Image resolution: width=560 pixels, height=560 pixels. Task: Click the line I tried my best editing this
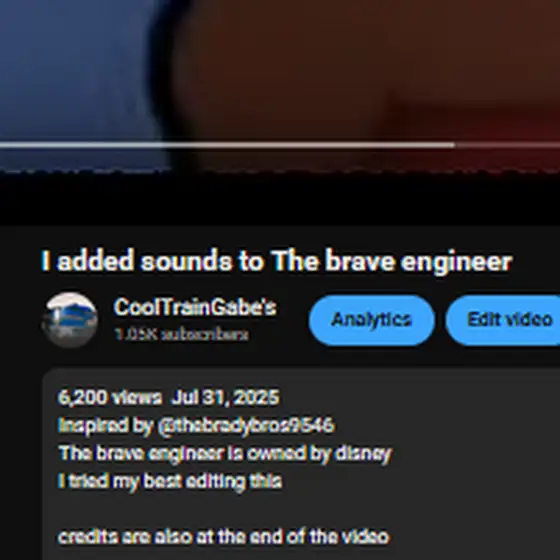coord(170,481)
